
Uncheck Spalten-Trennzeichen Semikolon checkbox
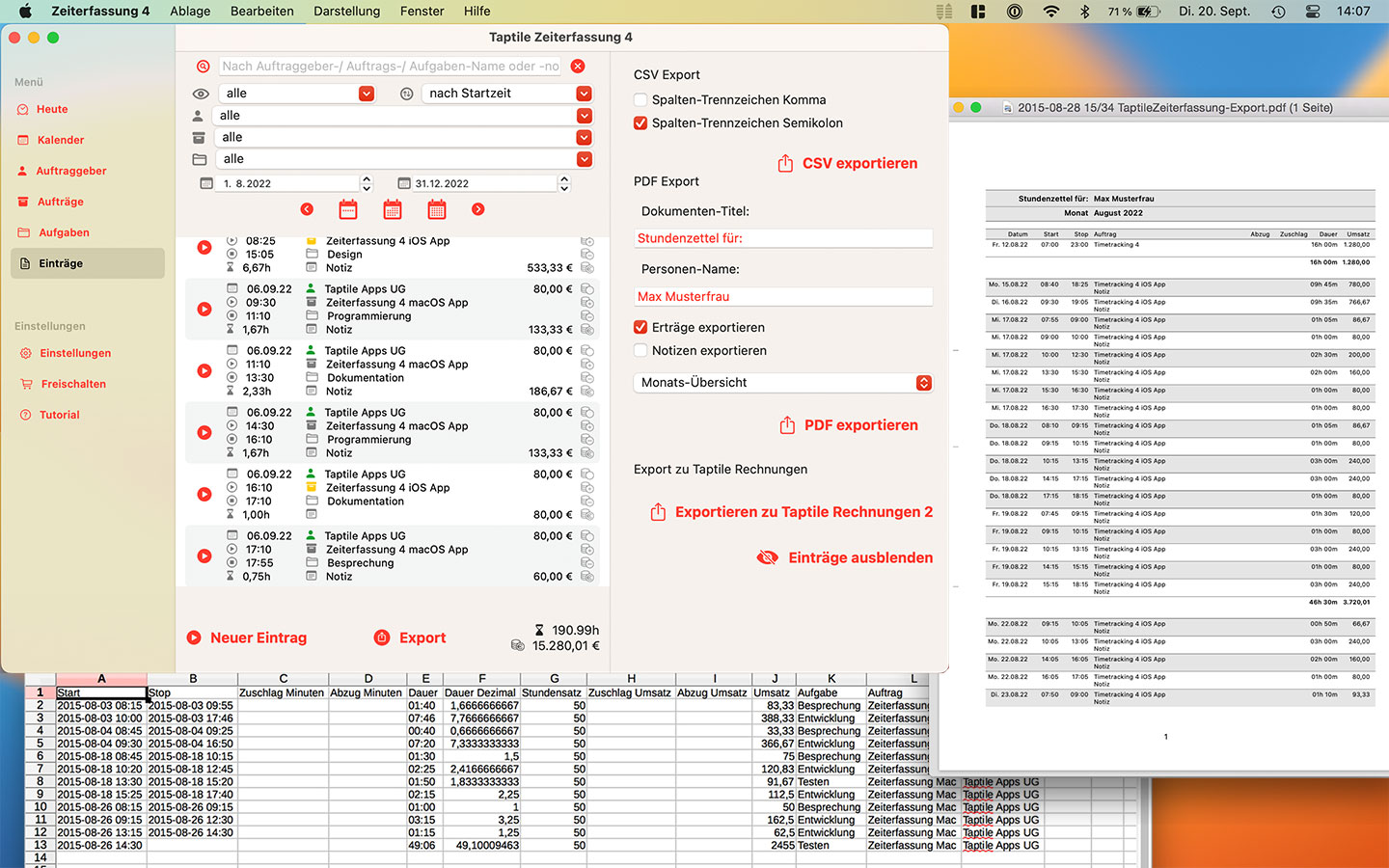[x=640, y=122]
